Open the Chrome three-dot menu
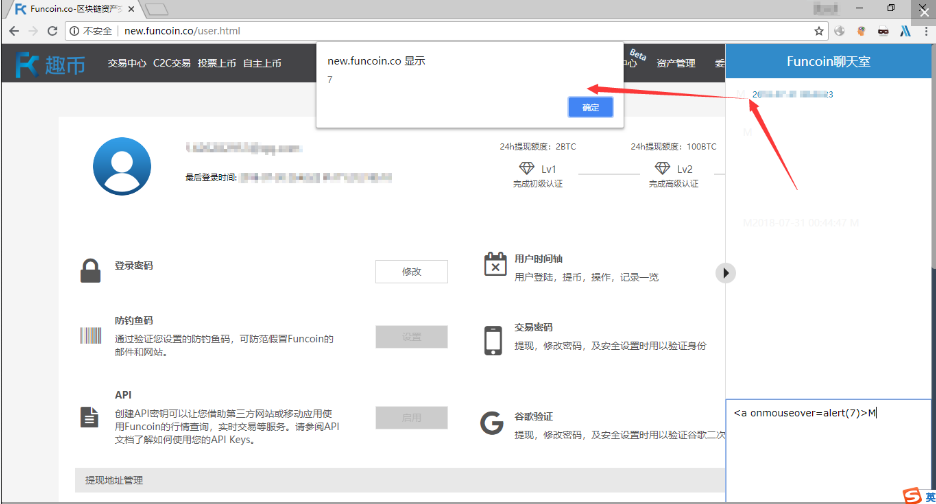This screenshot has height=504, width=936. click(x=926, y=31)
